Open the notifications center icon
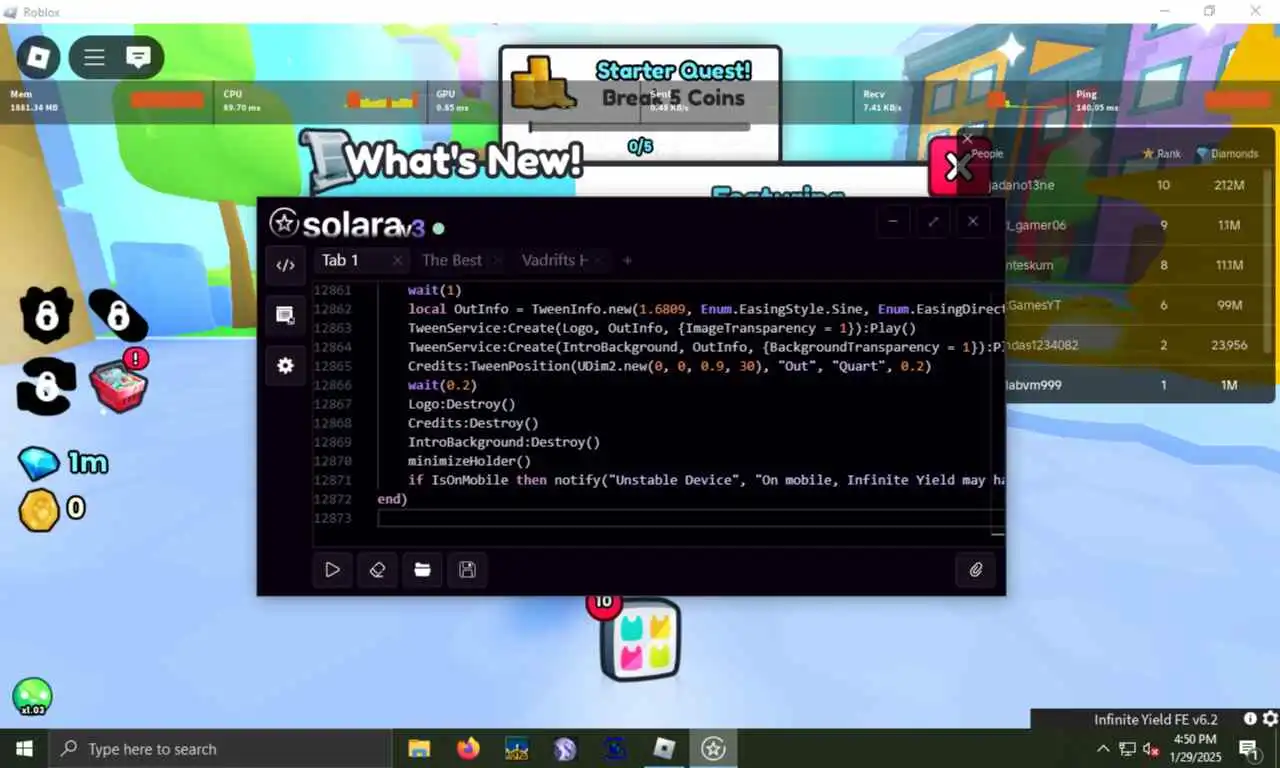The width and height of the screenshot is (1280, 768). (x=1248, y=749)
